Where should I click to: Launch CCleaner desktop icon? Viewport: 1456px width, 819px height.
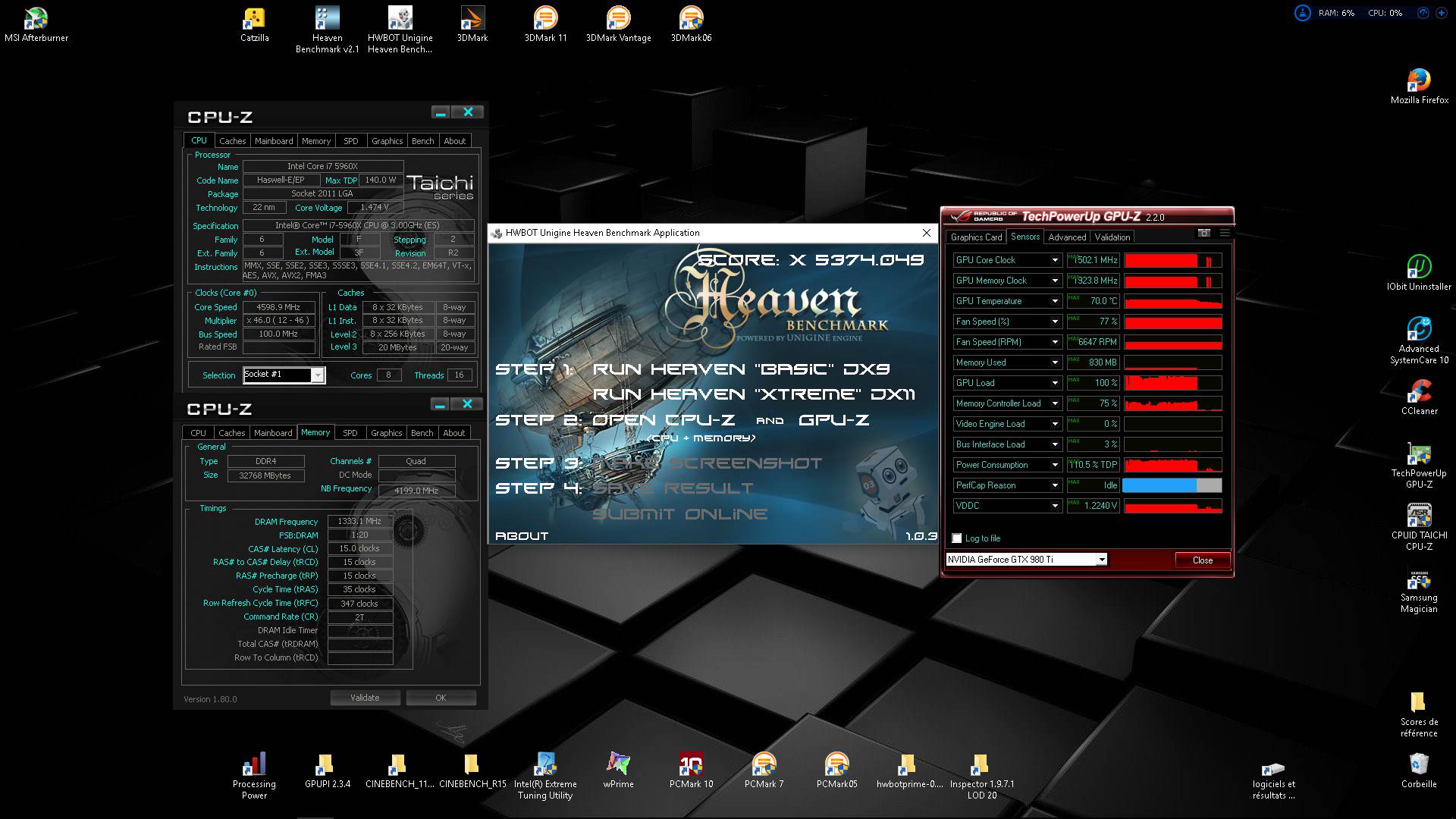tap(1419, 397)
